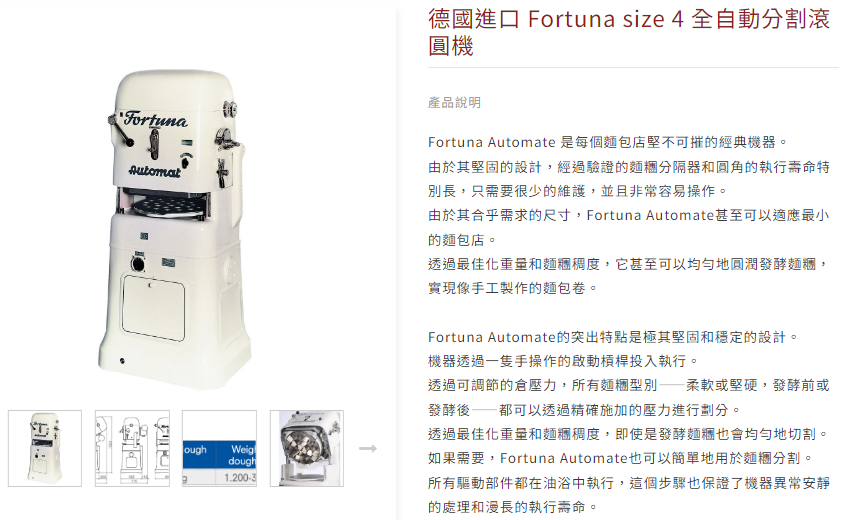Screen dimensions: 846x520
Task: Click the Fortuna script logo on the machine
Action: (155, 119)
